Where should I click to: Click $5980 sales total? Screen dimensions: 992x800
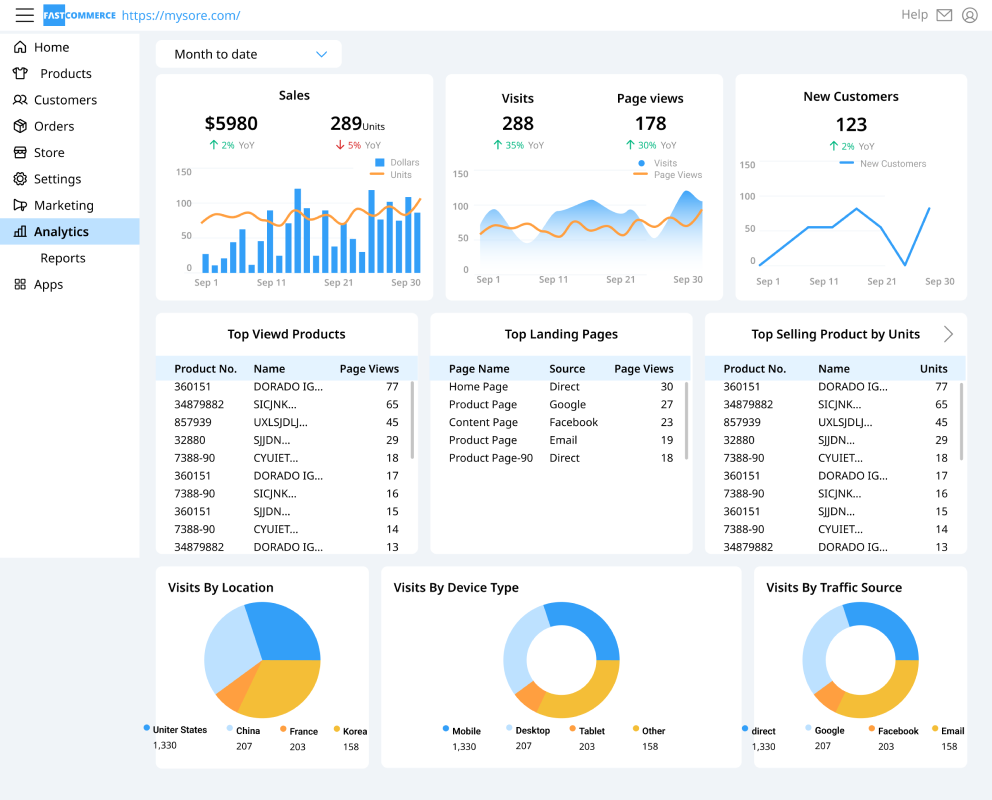click(x=231, y=123)
